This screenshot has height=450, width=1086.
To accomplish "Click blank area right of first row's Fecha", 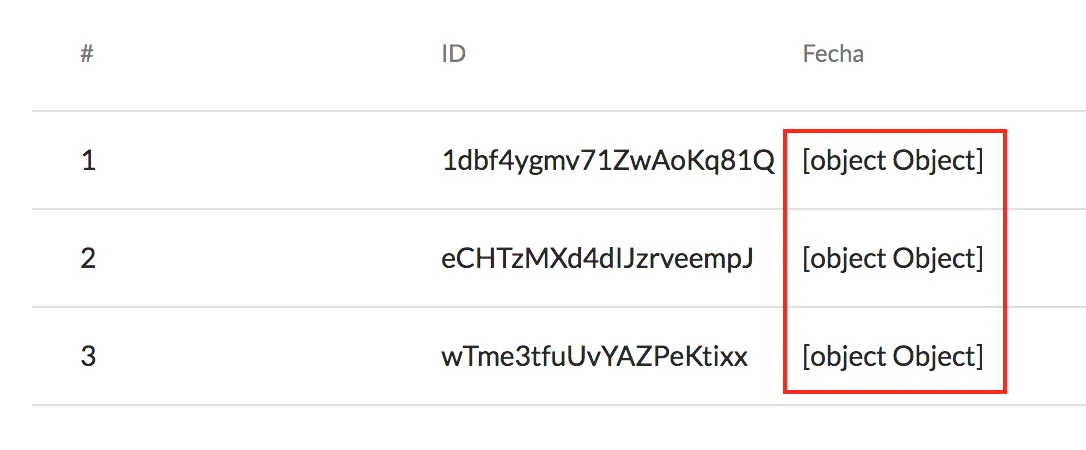I will [x=1047, y=161].
